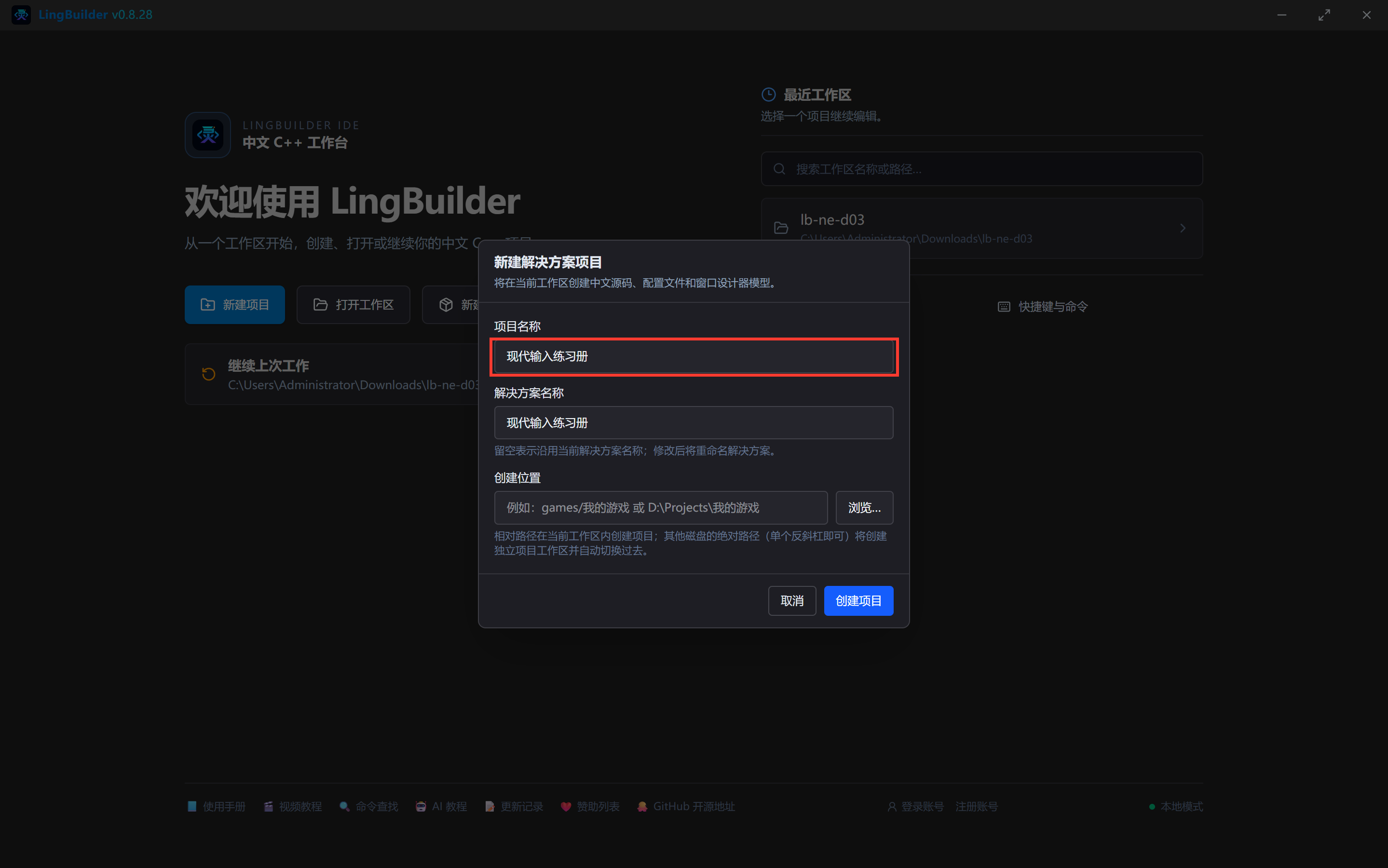Focus the 解决方案名称 input field
This screenshot has width=1388, height=868.
click(694, 423)
